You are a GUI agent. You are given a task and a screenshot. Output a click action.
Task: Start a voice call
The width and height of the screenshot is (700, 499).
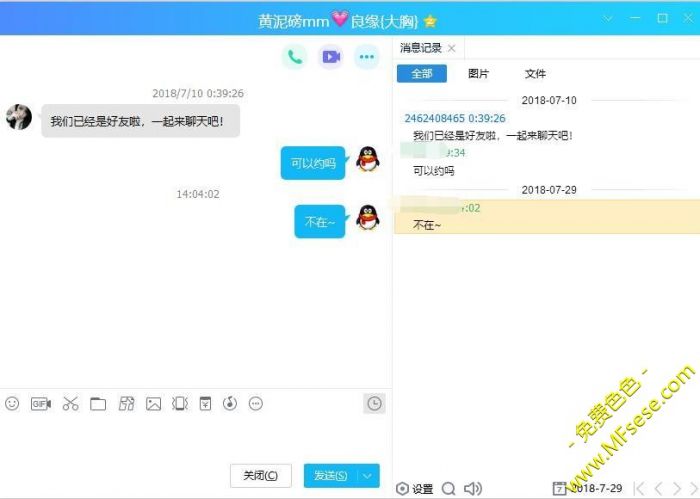[x=294, y=57]
